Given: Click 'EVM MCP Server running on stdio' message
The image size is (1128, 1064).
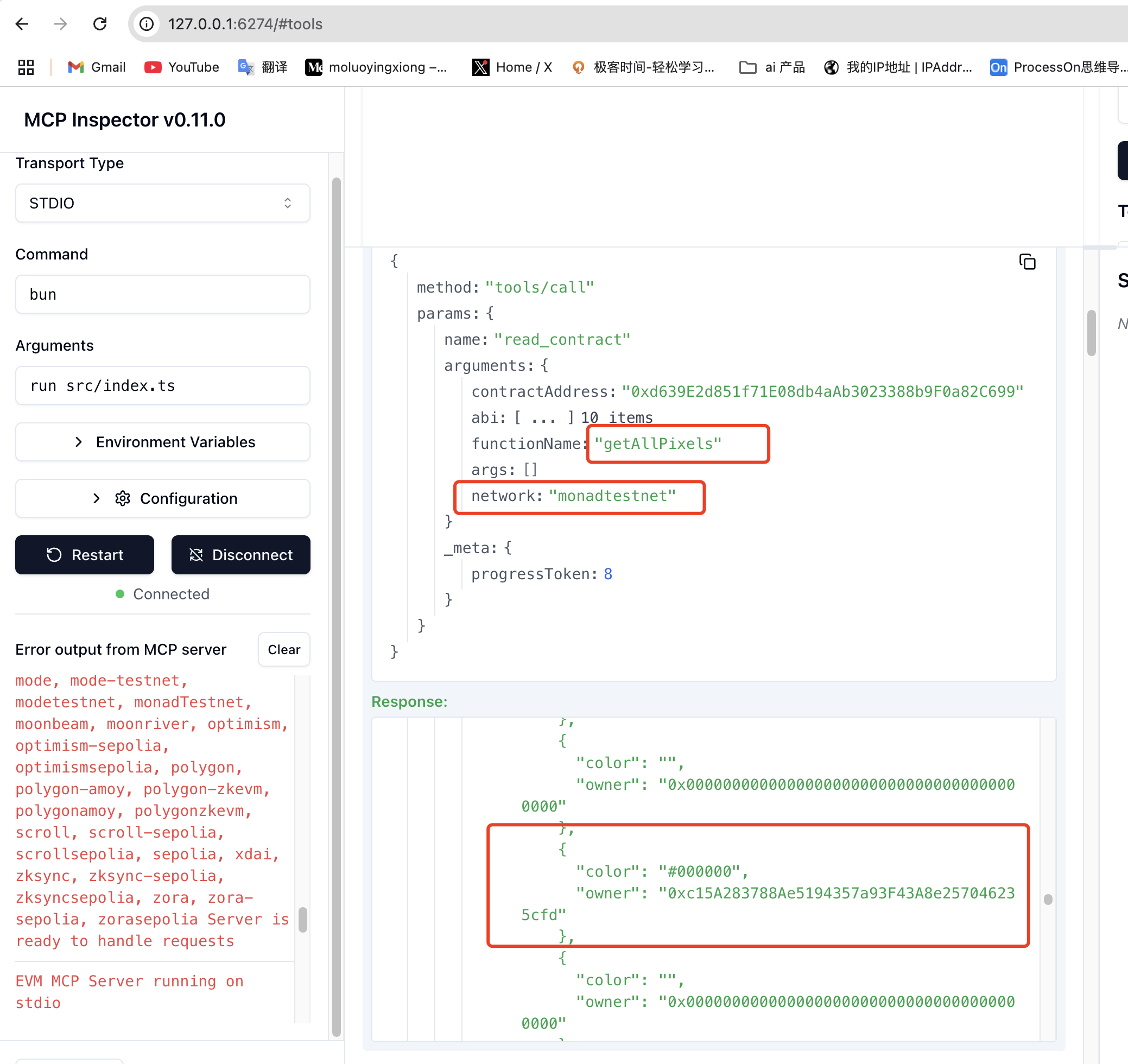Looking at the screenshot, I should (x=129, y=992).
